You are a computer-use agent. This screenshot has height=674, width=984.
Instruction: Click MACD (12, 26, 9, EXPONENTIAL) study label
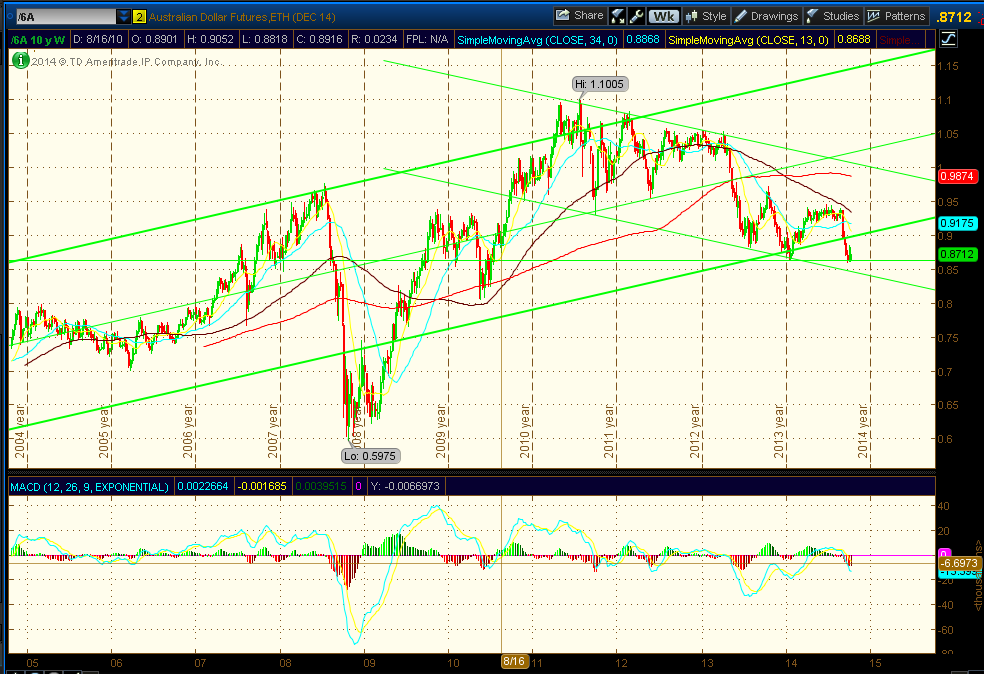pyautogui.click(x=89, y=486)
